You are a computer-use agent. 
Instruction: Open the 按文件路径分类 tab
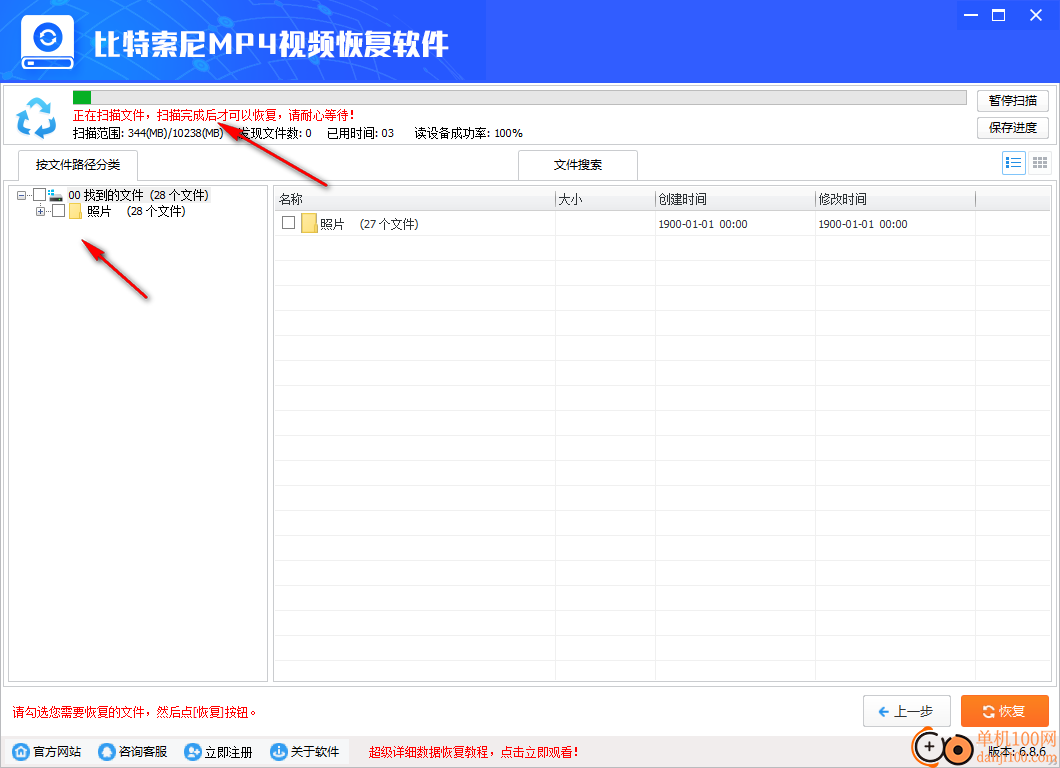(78, 165)
